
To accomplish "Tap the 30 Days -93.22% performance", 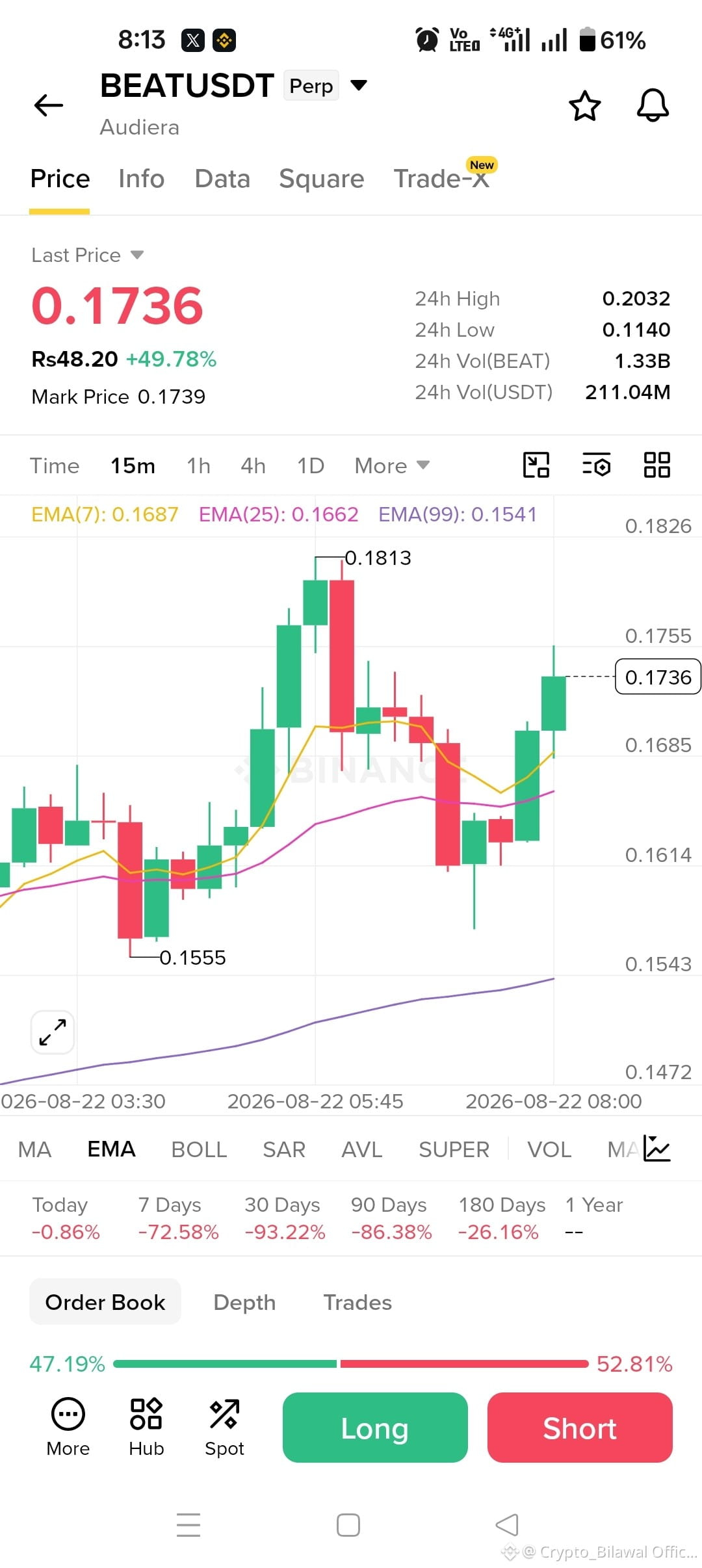I will [x=285, y=1218].
